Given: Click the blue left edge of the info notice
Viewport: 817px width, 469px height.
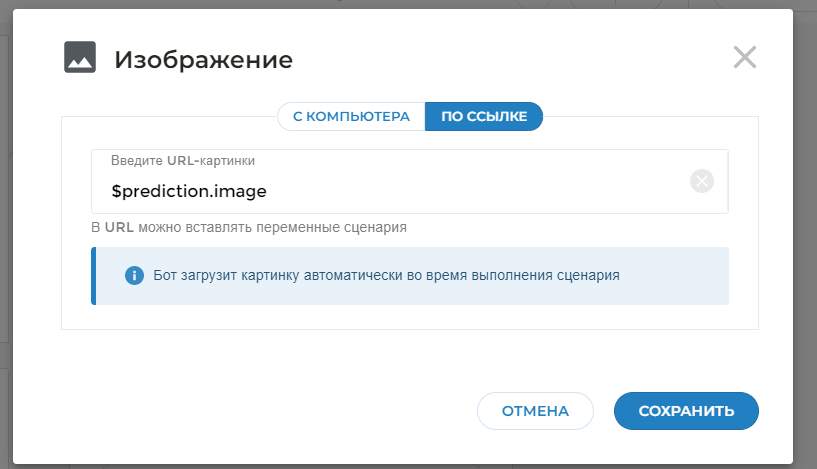Looking at the screenshot, I should click(x=93, y=276).
